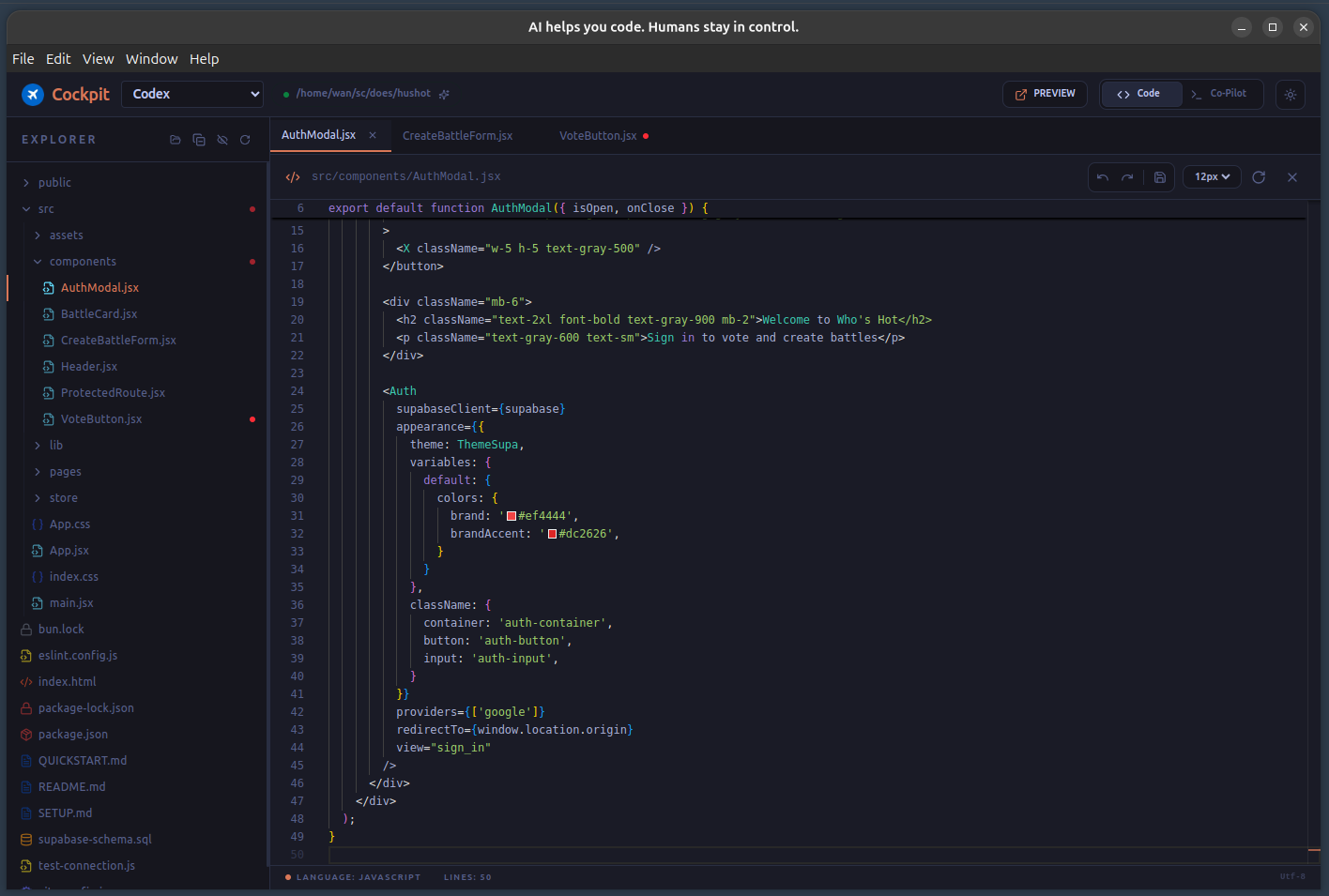The width and height of the screenshot is (1329, 896).
Task: Open the Codex model dropdown
Action: tap(192, 94)
